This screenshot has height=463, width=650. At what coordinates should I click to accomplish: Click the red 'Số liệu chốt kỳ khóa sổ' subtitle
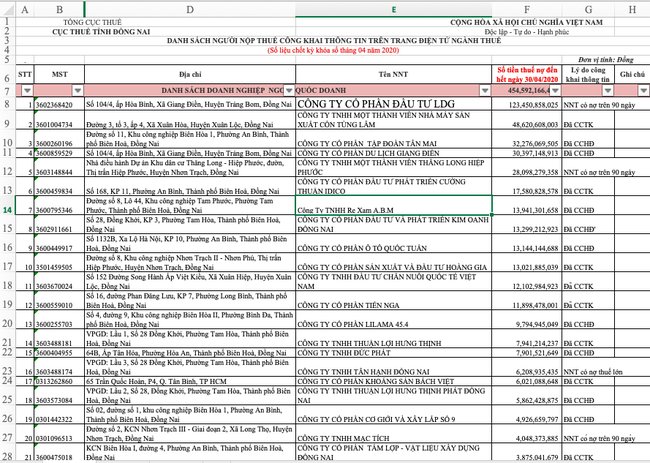coord(334,50)
